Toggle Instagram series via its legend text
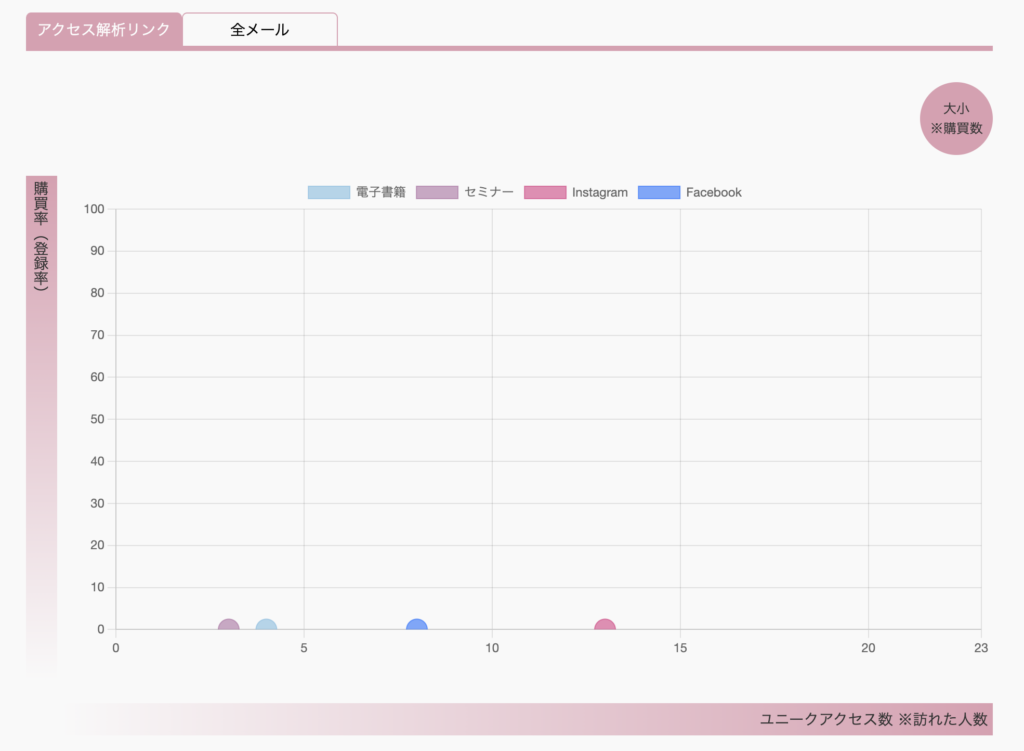 pos(600,192)
